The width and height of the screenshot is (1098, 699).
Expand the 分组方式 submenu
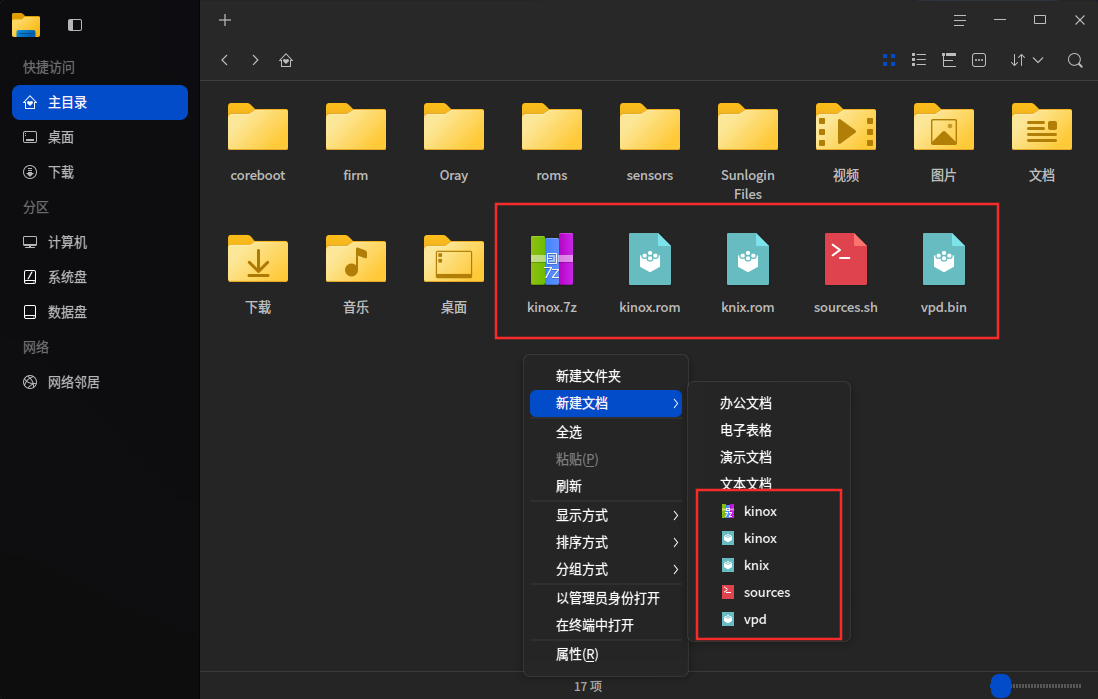coord(606,569)
